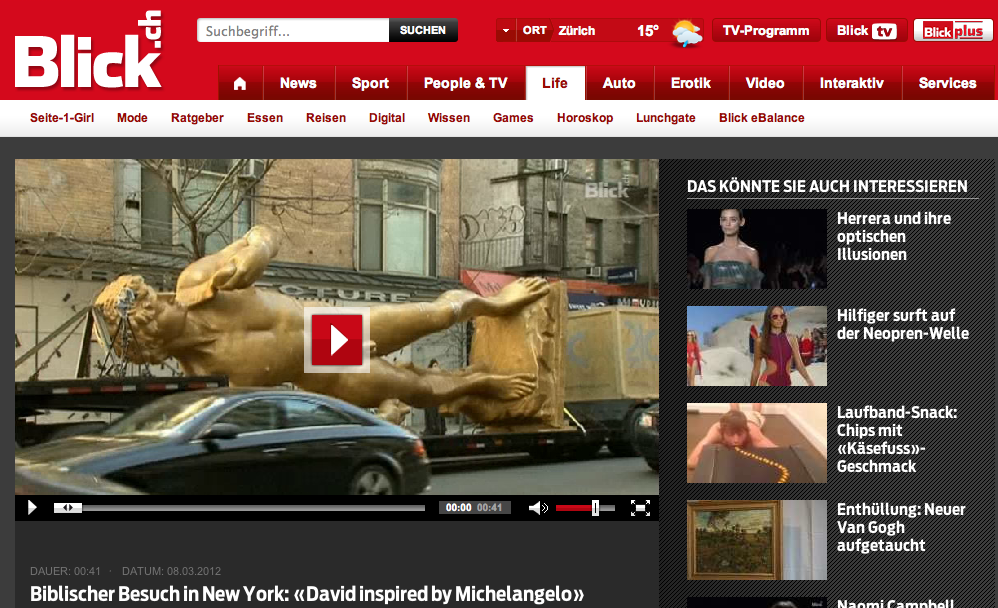Open the Blick tv channel
The width and height of the screenshot is (998, 608).
click(866, 31)
